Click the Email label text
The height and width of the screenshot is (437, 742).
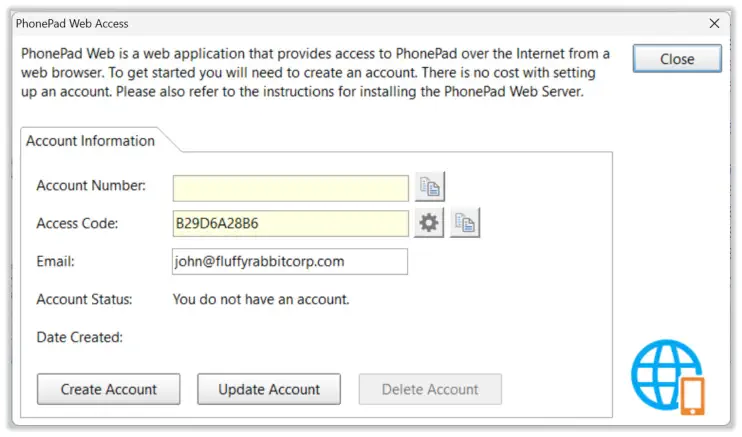pos(55,261)
